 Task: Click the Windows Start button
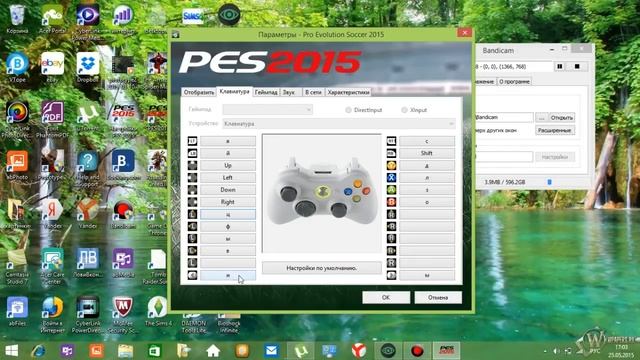click(12, 351)
